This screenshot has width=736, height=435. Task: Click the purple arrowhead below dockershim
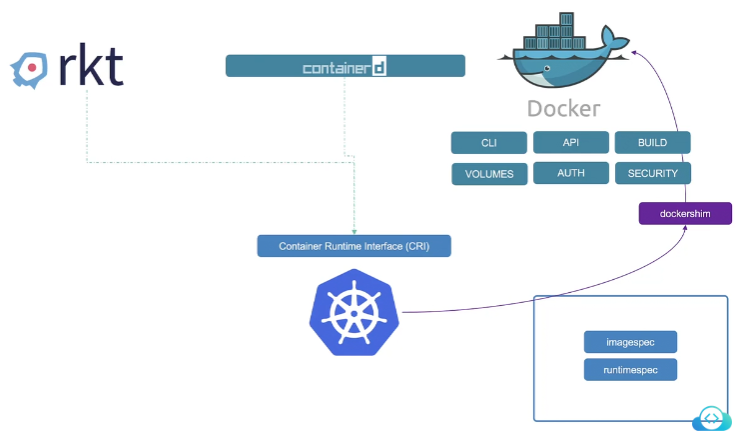pyautogui.click(x=685, y=230)
